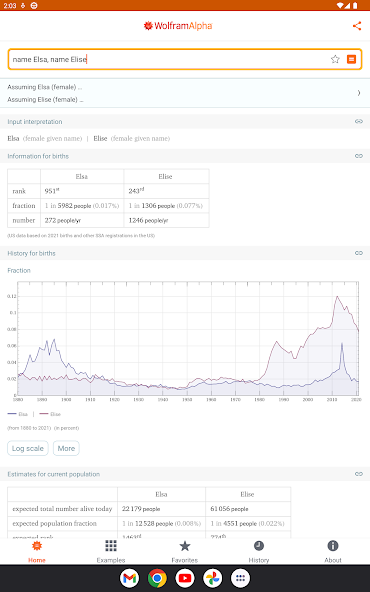Copy link for Estimates for current population

click(x=359, y=474)
